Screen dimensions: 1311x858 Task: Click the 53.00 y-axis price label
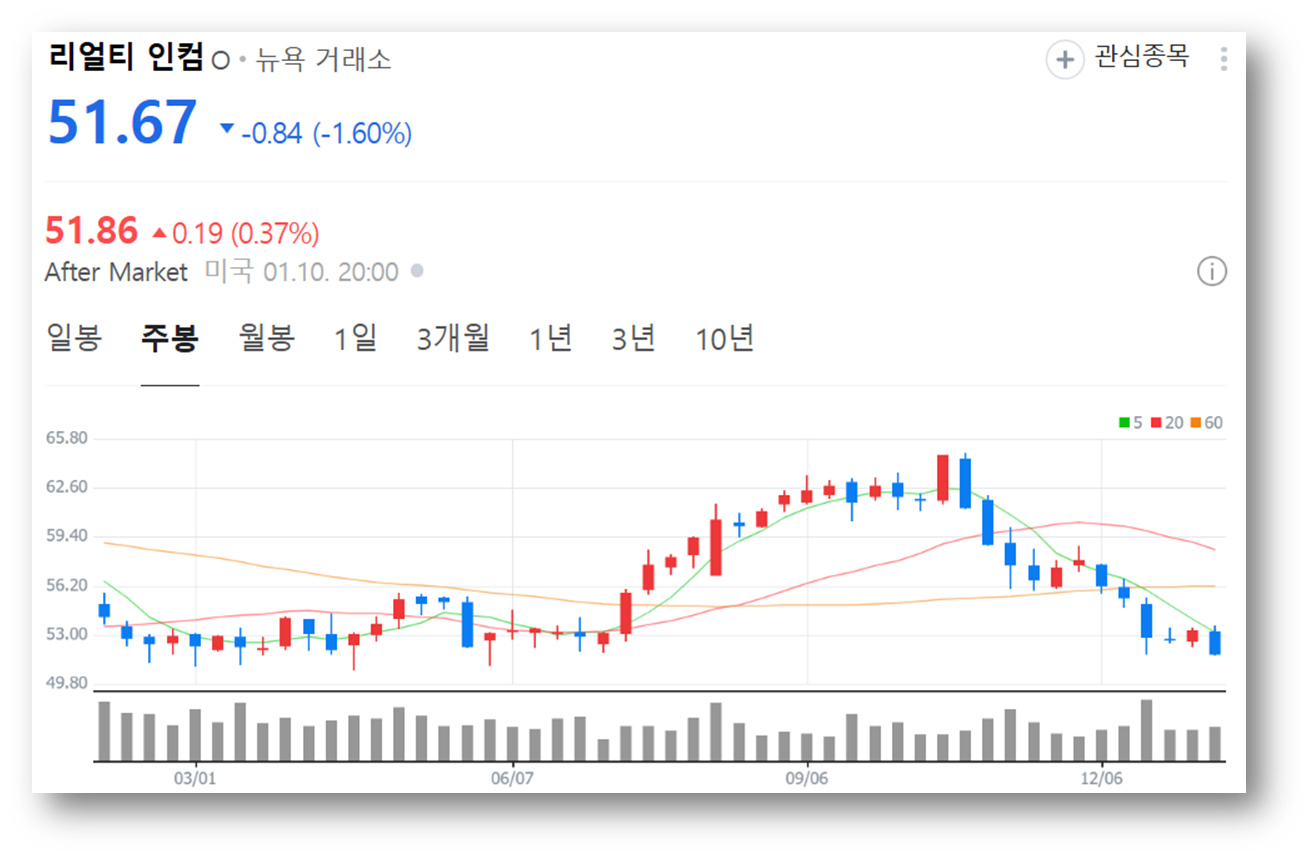[x=67, y=634]
